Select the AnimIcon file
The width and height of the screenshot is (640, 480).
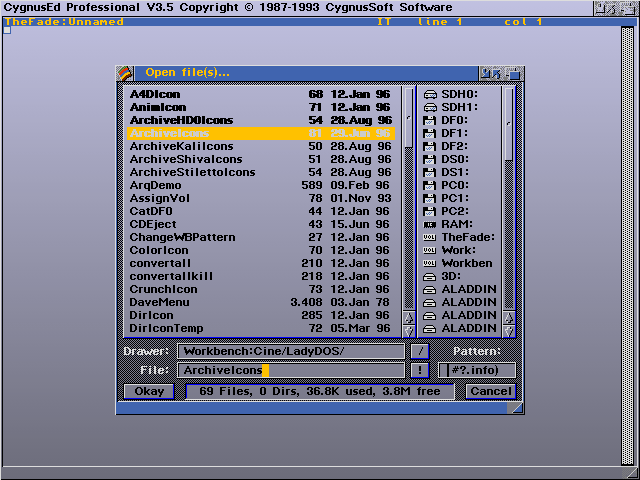pyautogui.click(x=261, y=107)
